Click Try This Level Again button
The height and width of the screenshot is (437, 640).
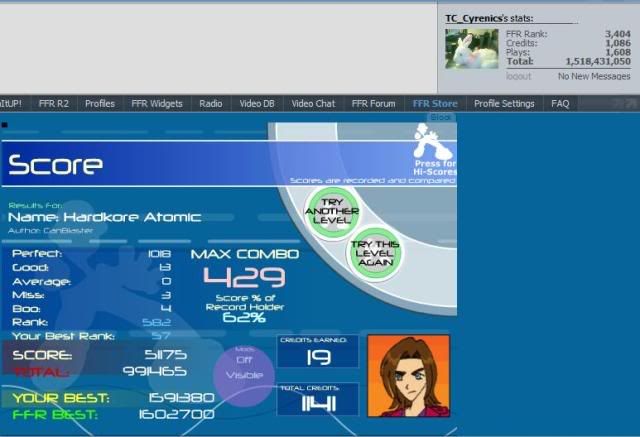(x=372, y=251)
